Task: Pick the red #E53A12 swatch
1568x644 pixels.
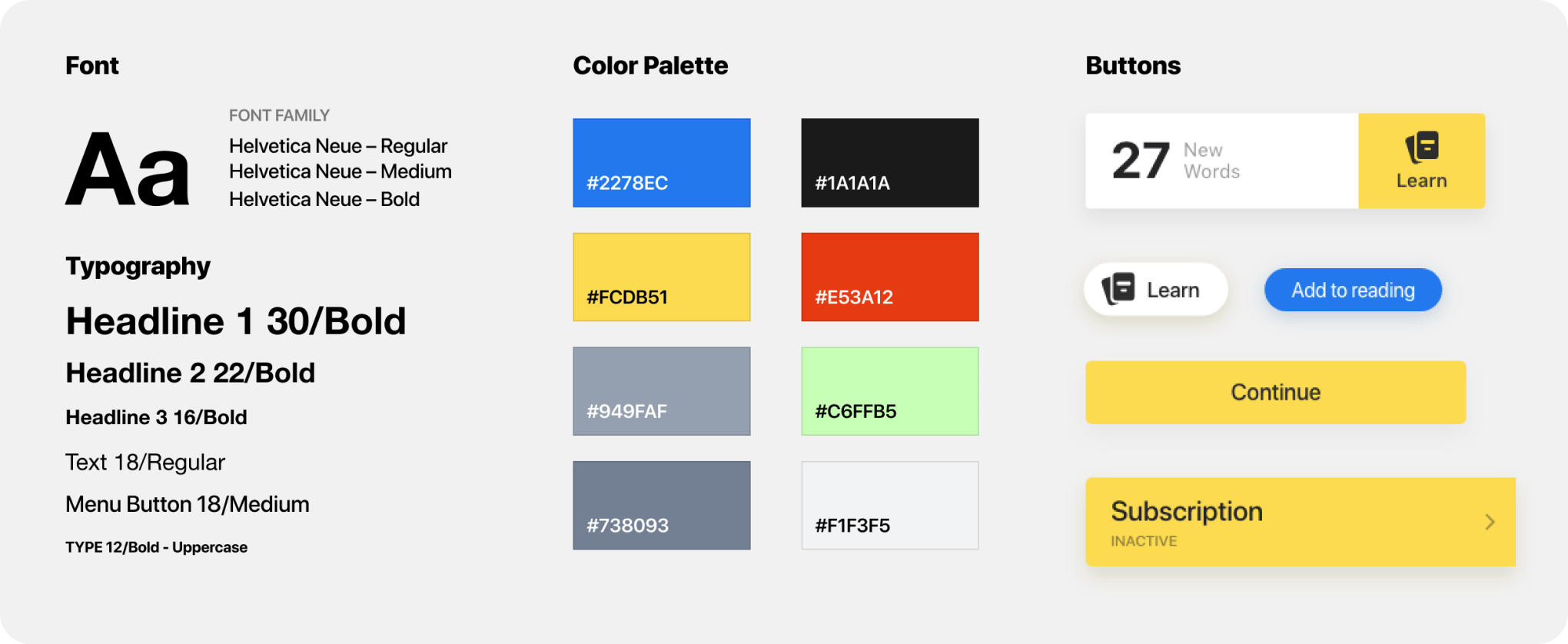Action: pos(889,277)
